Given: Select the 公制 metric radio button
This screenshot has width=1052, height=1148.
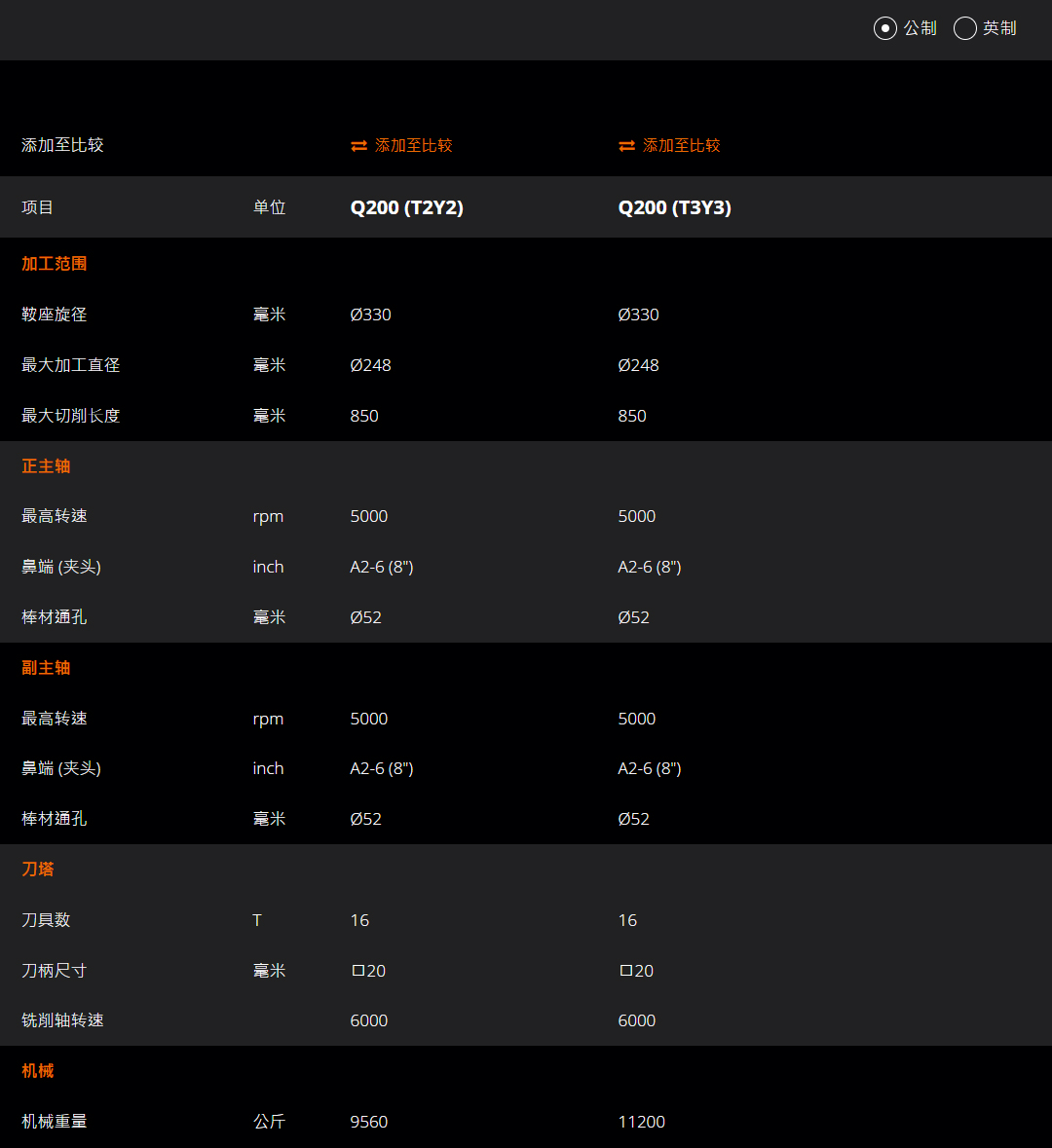Looking at the screenshot, I should pyautogui.click(x=885, y=28).
